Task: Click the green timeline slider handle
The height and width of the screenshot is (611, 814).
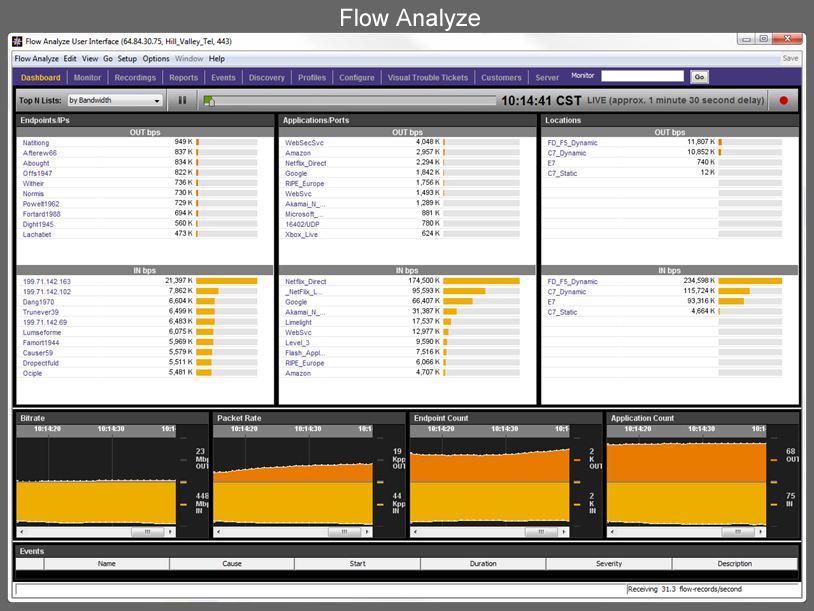Action: [208, 100]
